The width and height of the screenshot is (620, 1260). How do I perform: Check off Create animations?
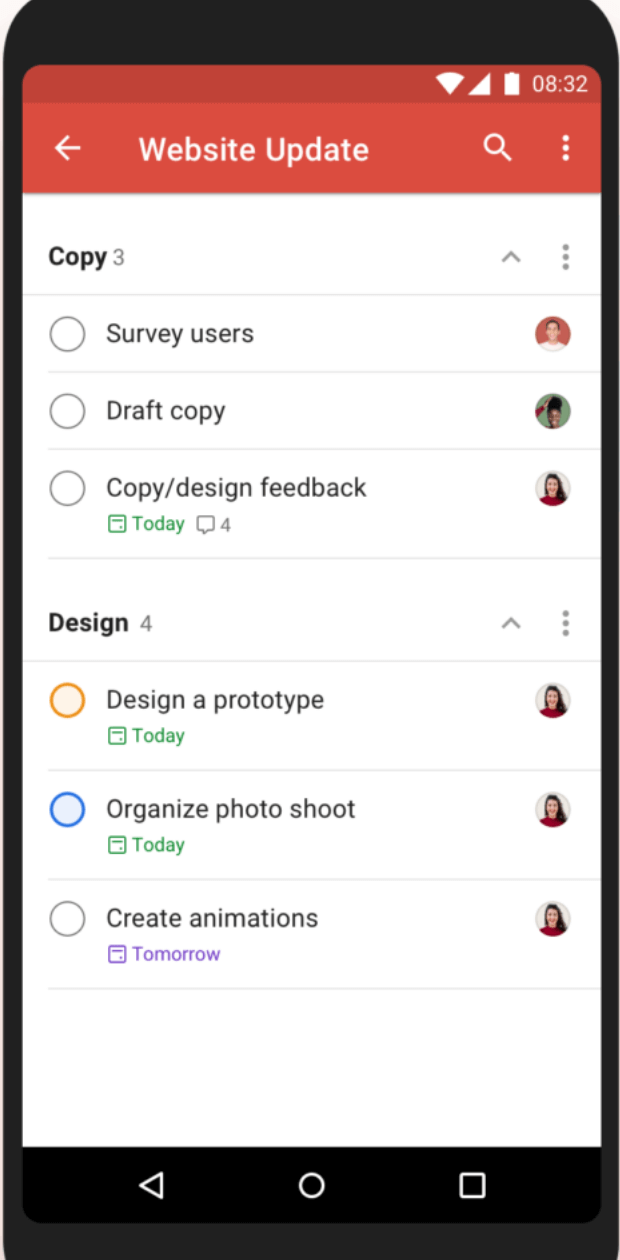(x=67, y=918)
